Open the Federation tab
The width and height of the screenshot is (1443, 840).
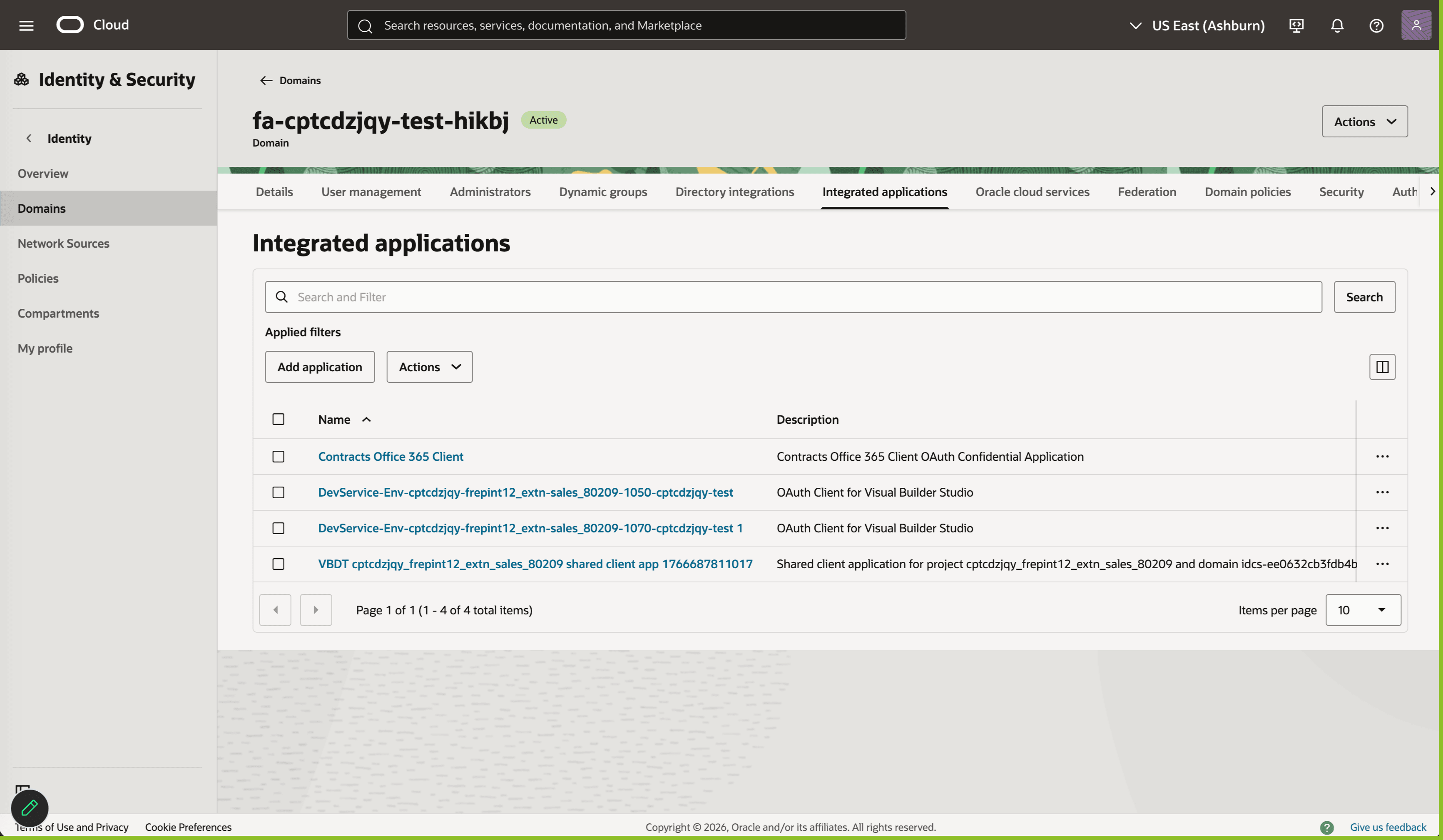coord(1147,192)
